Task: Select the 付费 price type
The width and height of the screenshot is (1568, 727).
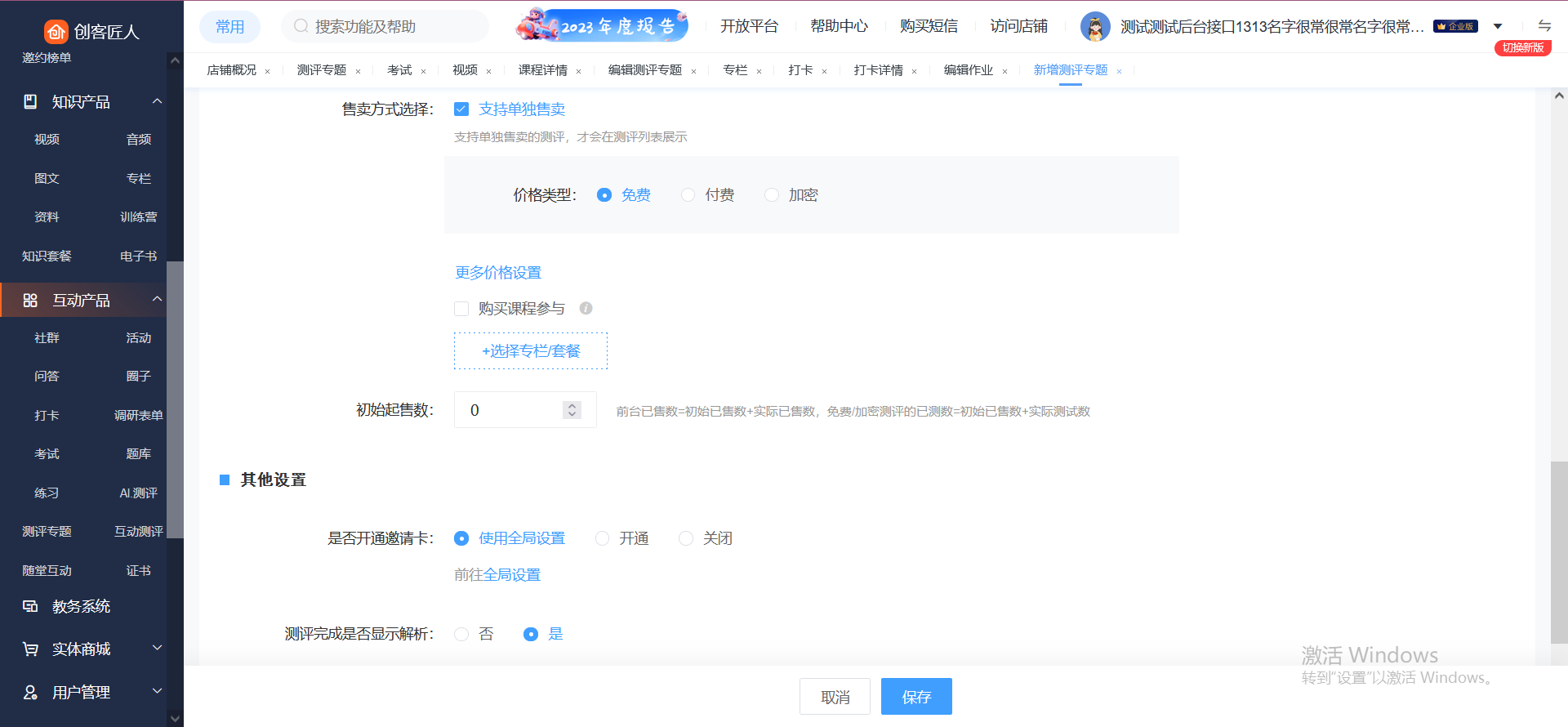Action: coord(688,195)
